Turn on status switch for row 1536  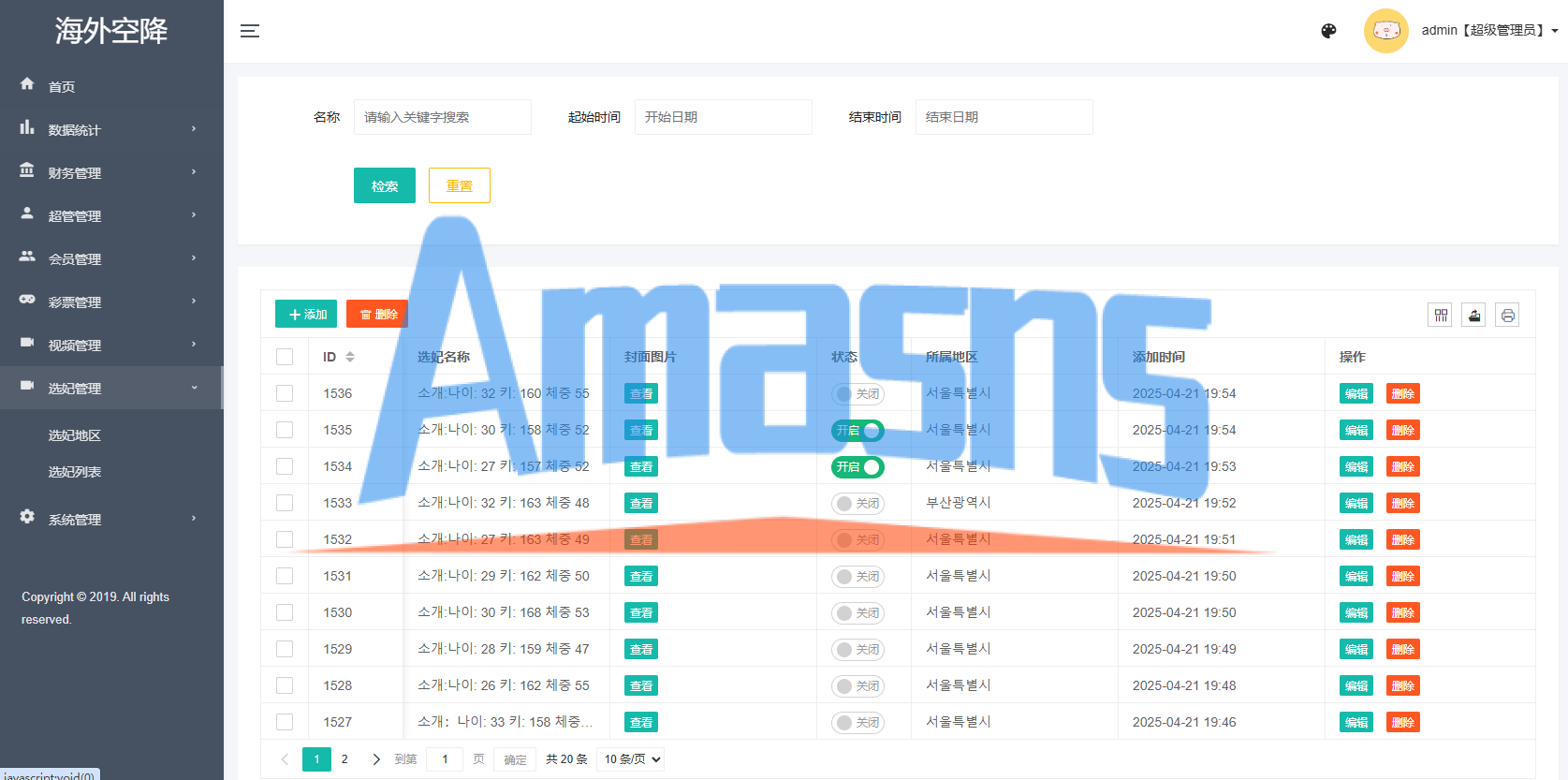click(x=857, y=394)
